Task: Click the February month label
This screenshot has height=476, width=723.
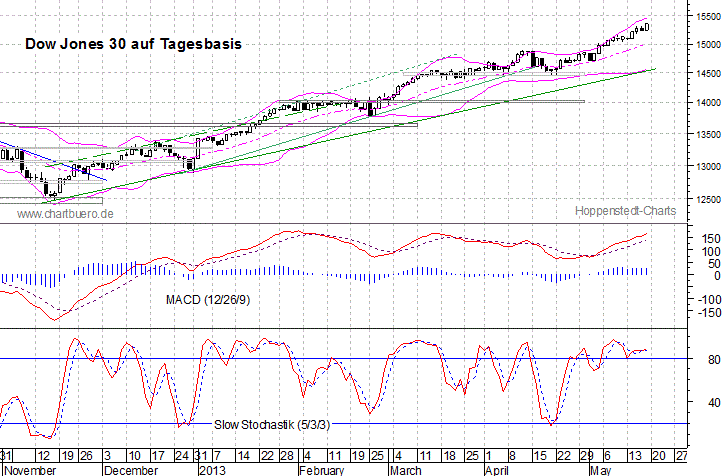Action: coord(321,470)
